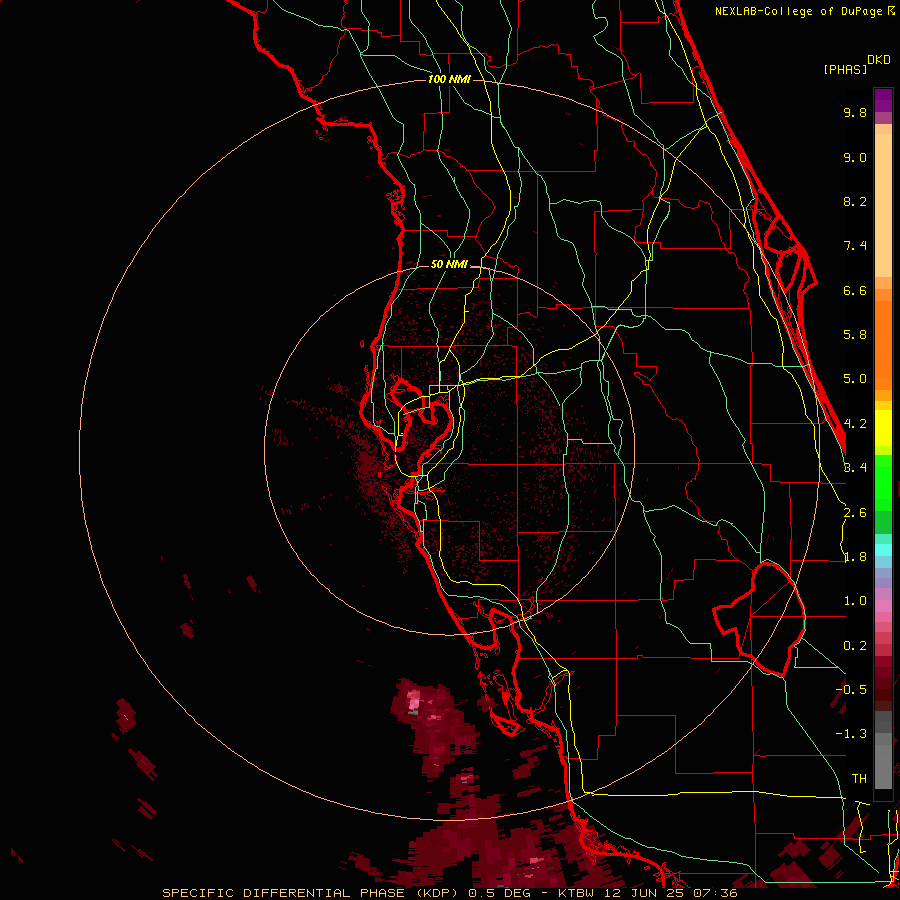Image resolution: width=900 pixels, height=900 pixels.
Task: Click the 0.5 DEG elevation text
Action: 500,893
